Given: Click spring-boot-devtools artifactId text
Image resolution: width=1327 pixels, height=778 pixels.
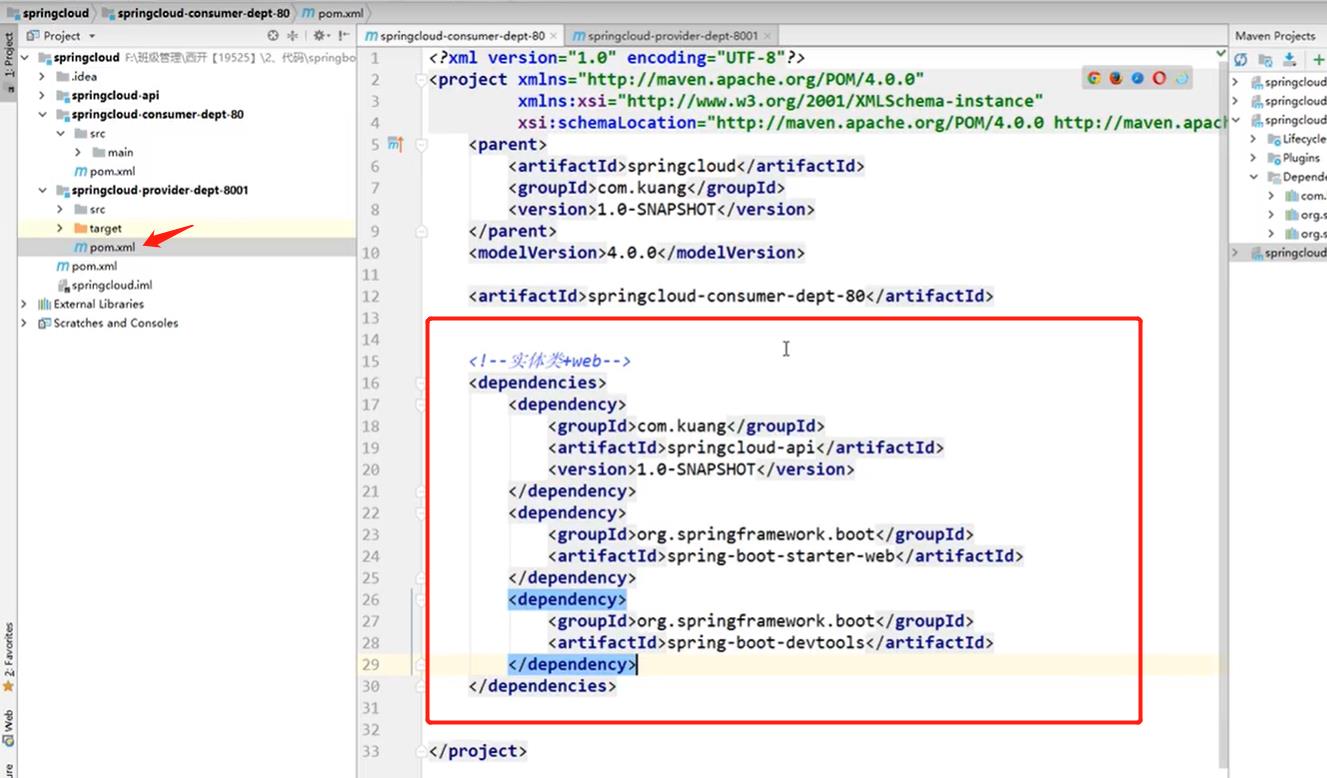Looking at the screenshot, I should click(765, 643).
